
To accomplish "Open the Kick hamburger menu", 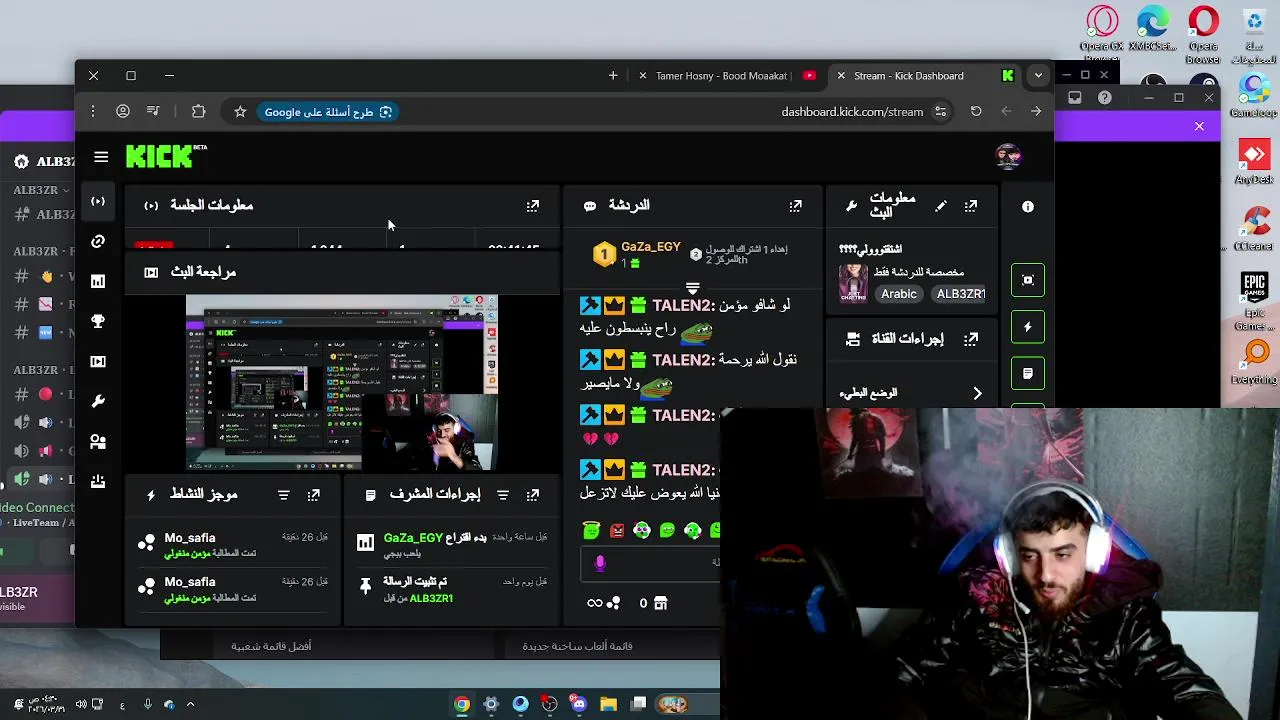I will click(x=101, y=157).
